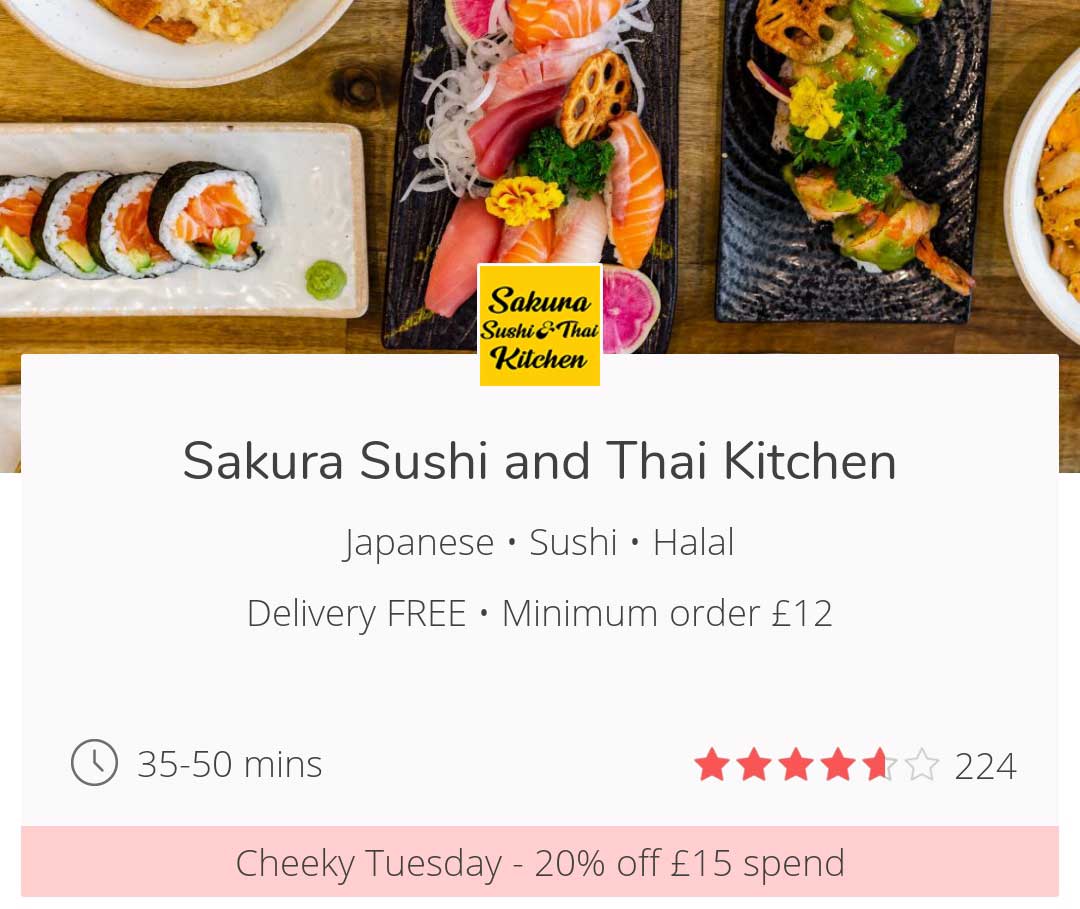Click the empty outlined rating star
Image resolution: width=1080 pixels, height=909 pixels.
click(922, 764)
